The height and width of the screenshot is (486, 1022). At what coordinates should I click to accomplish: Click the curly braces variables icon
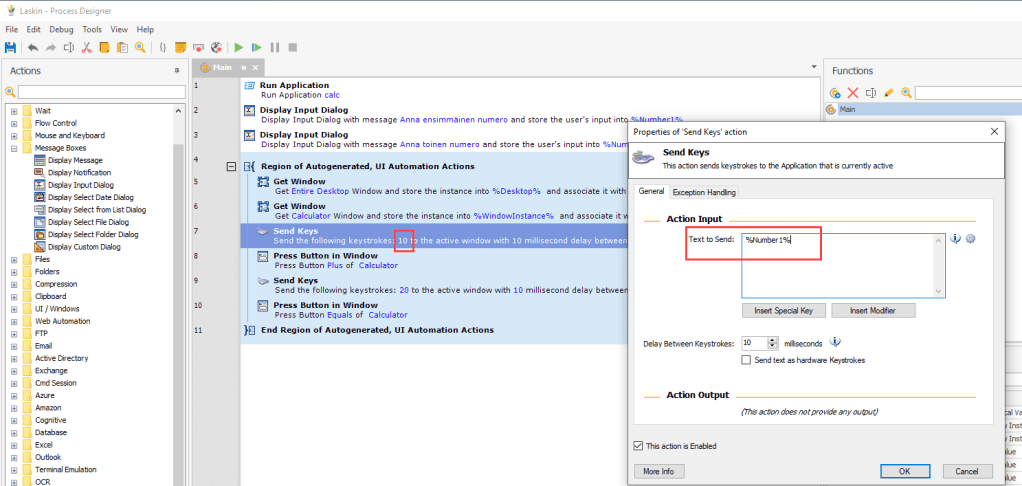point(162,47)
